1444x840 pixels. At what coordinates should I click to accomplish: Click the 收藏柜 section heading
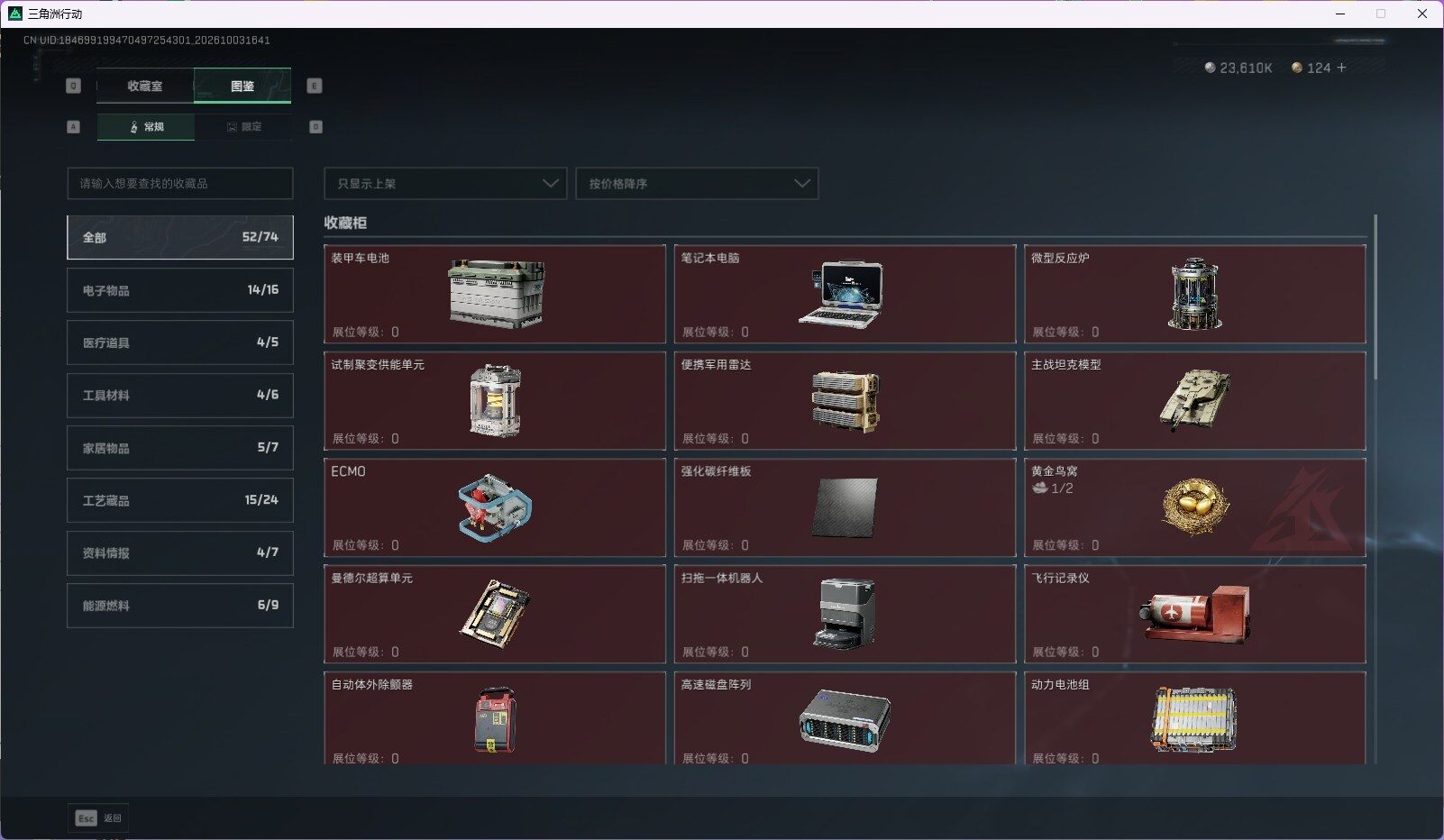345,223
